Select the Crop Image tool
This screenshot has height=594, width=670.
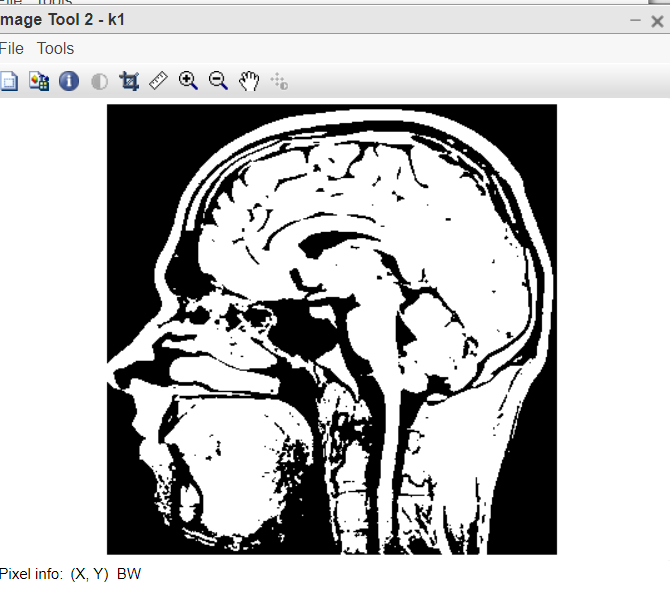coord(129,81)
